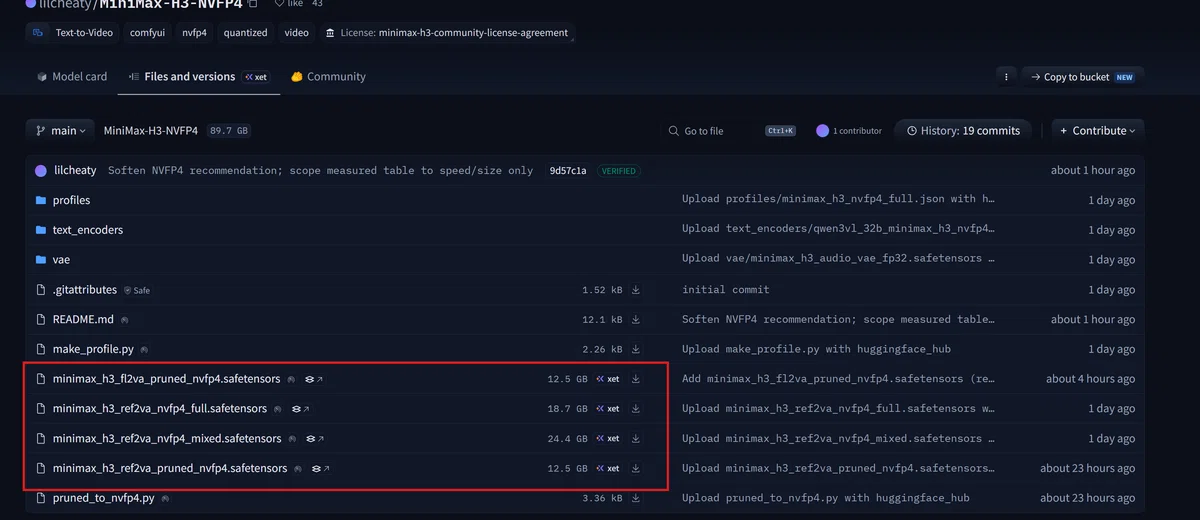Switch to the Model card tab
Image resolution: width=1200 pixels, height=520 pixels.
72,77
